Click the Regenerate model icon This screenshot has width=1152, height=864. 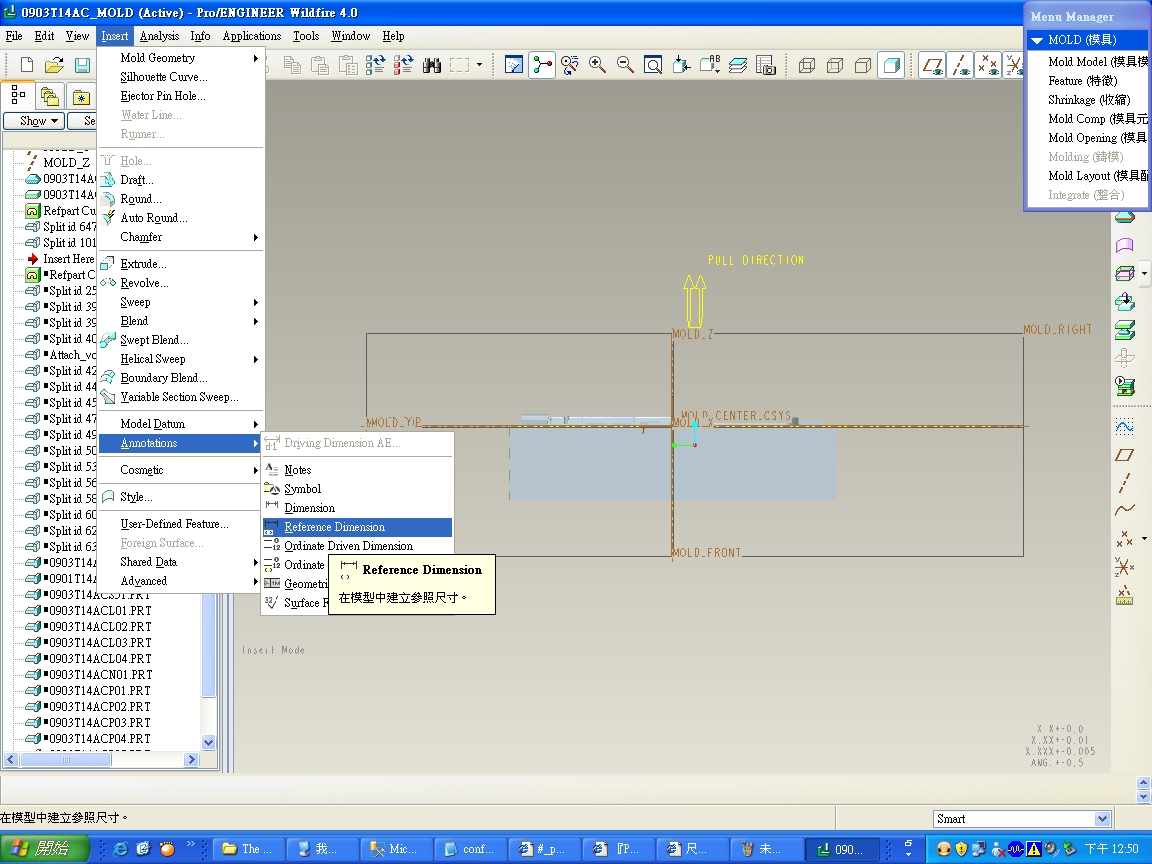click(376, 65)
